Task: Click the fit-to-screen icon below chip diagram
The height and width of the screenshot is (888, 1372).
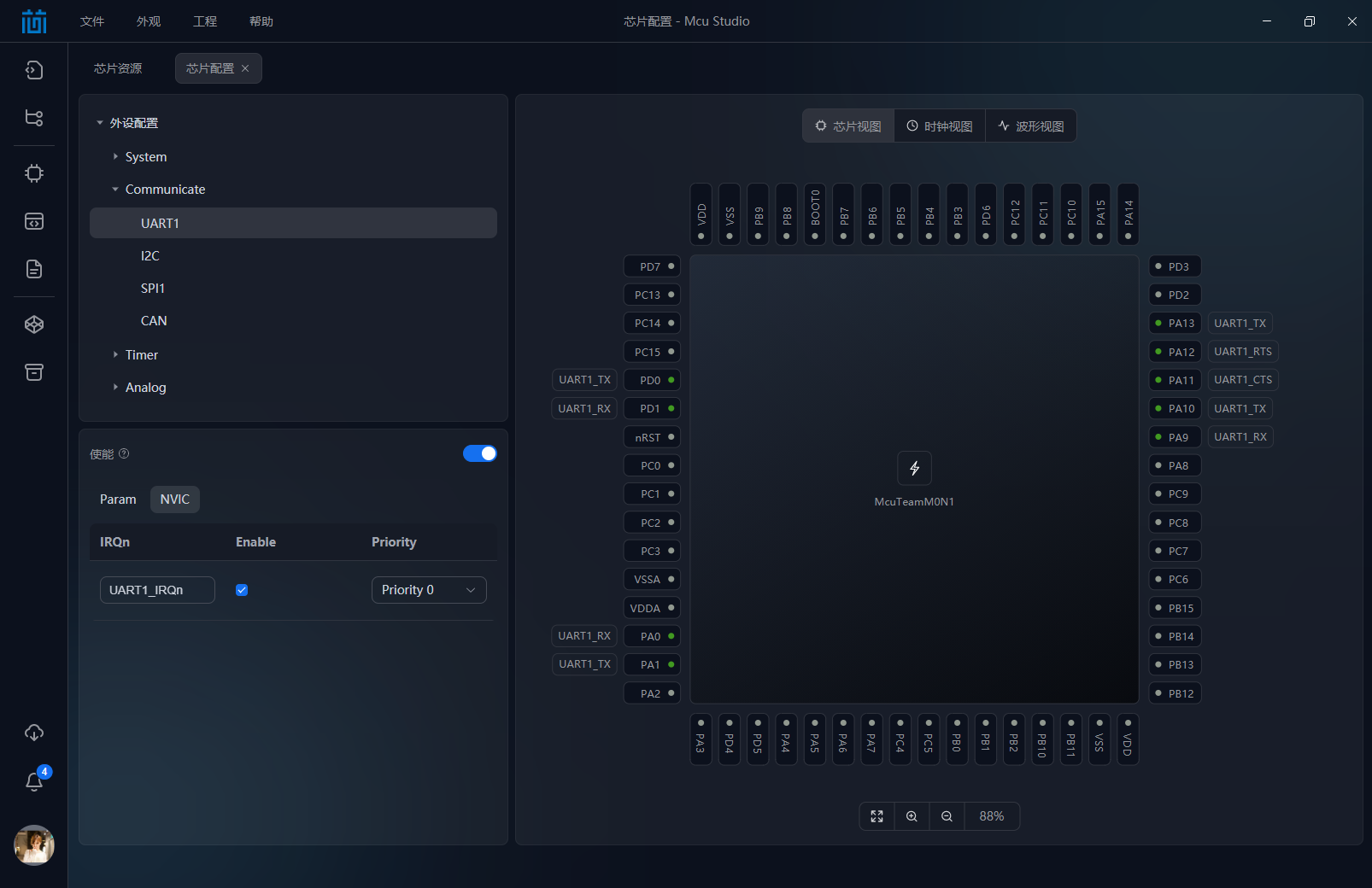Action: point(877,816)
